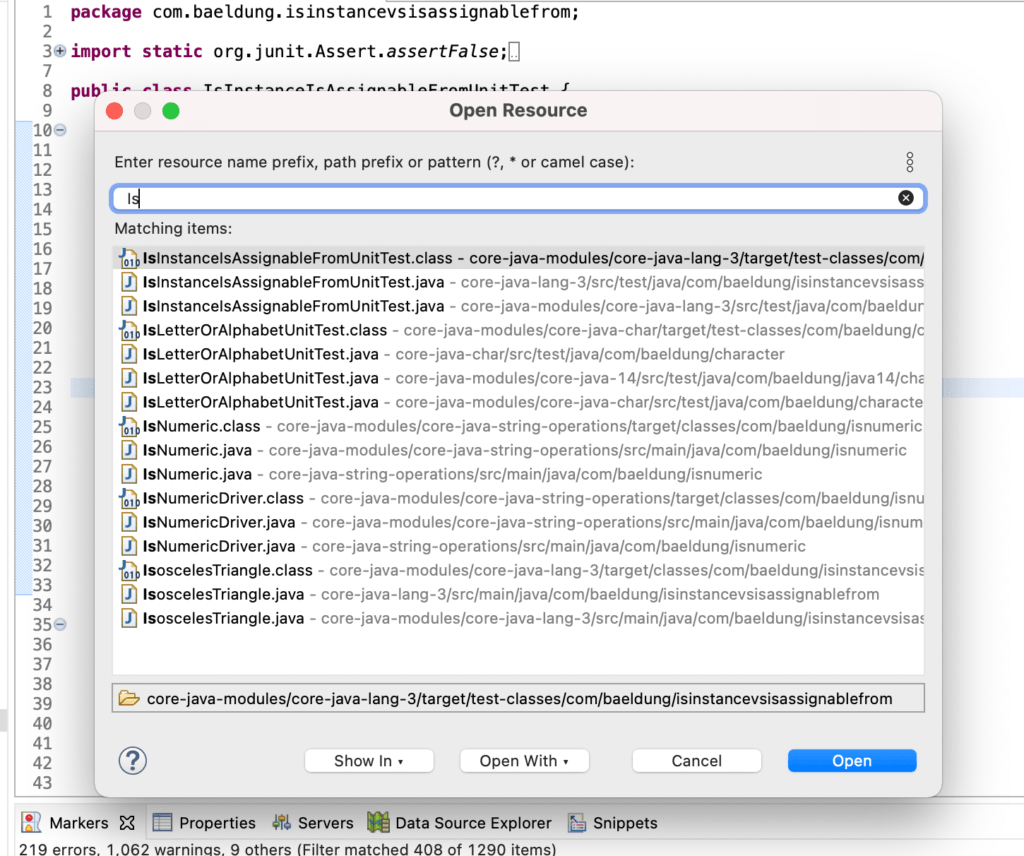Click the Java icon beside IsLetterOrAlphabetUnitTest.java

[130, 354]
